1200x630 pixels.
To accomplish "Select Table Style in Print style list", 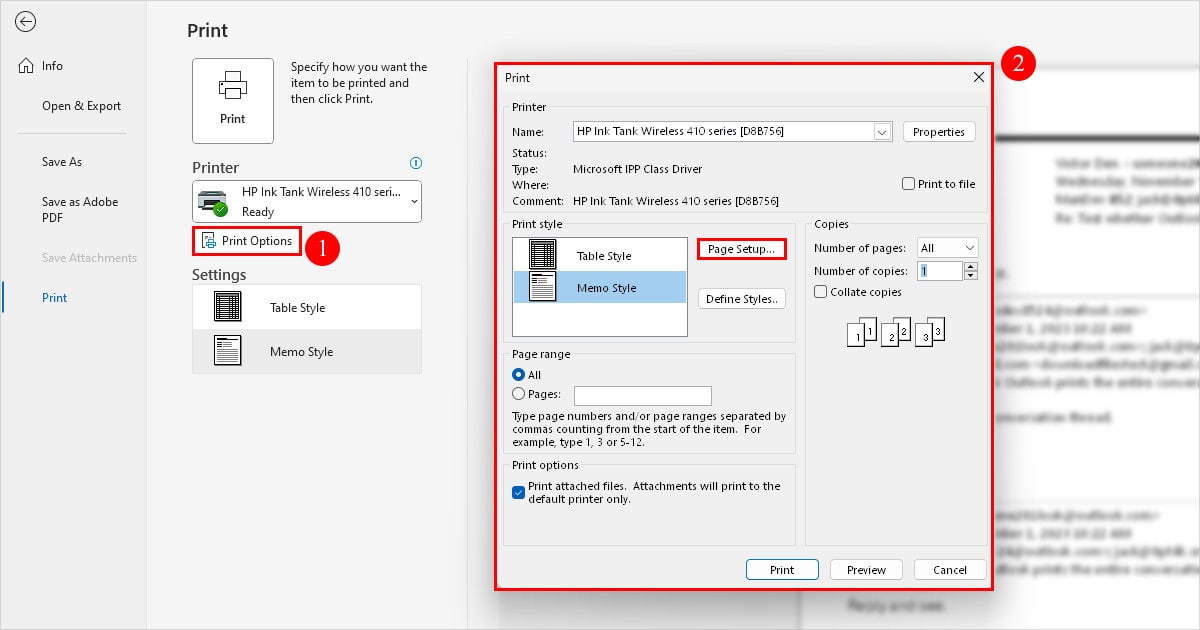I will 600,255.
